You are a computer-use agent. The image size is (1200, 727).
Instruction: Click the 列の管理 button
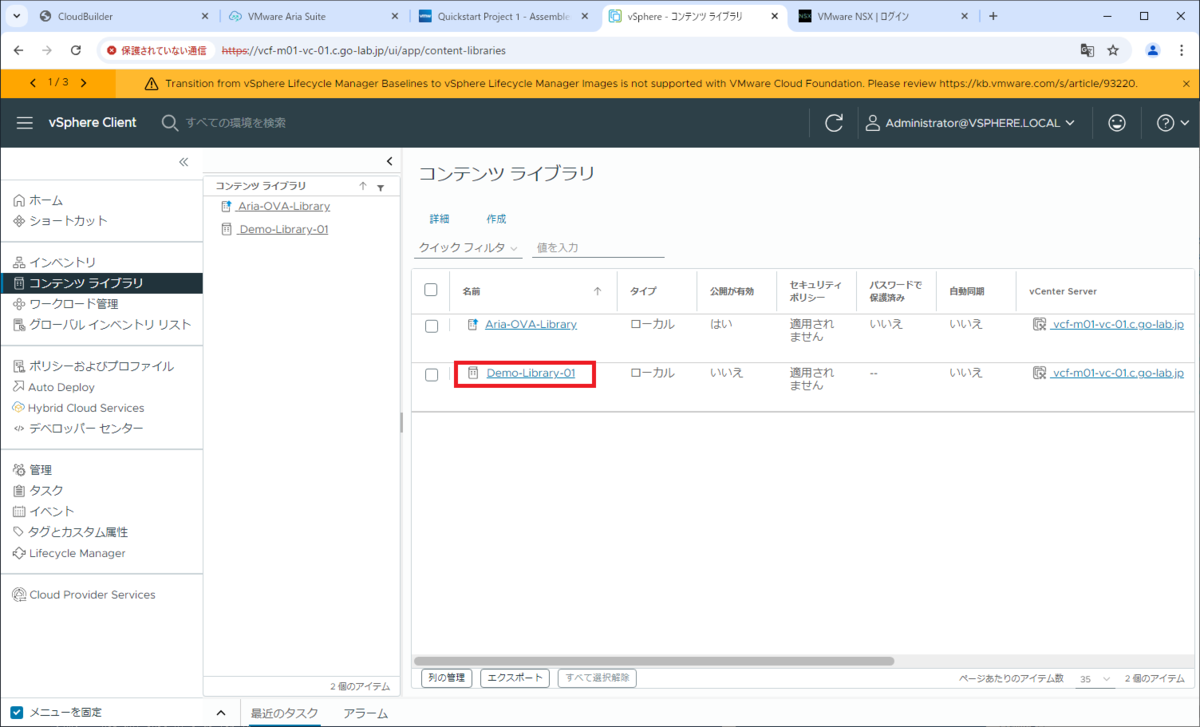(x=446, y=678)
